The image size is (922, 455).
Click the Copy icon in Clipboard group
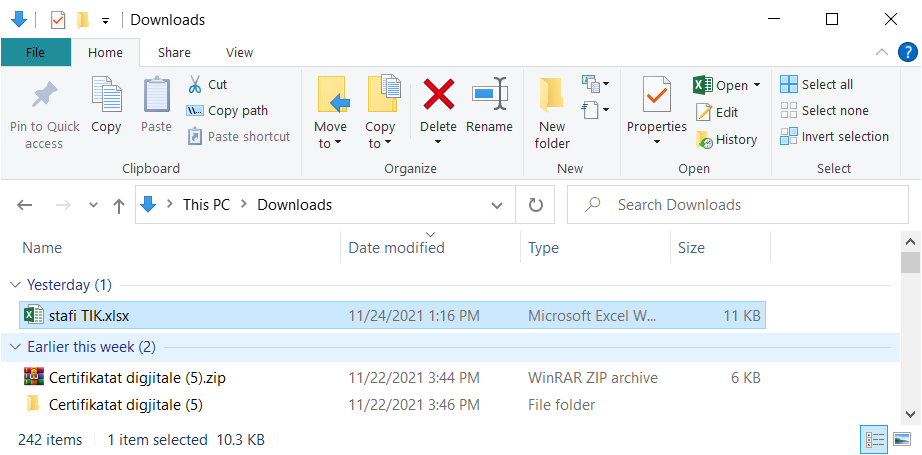pos(106,94)
